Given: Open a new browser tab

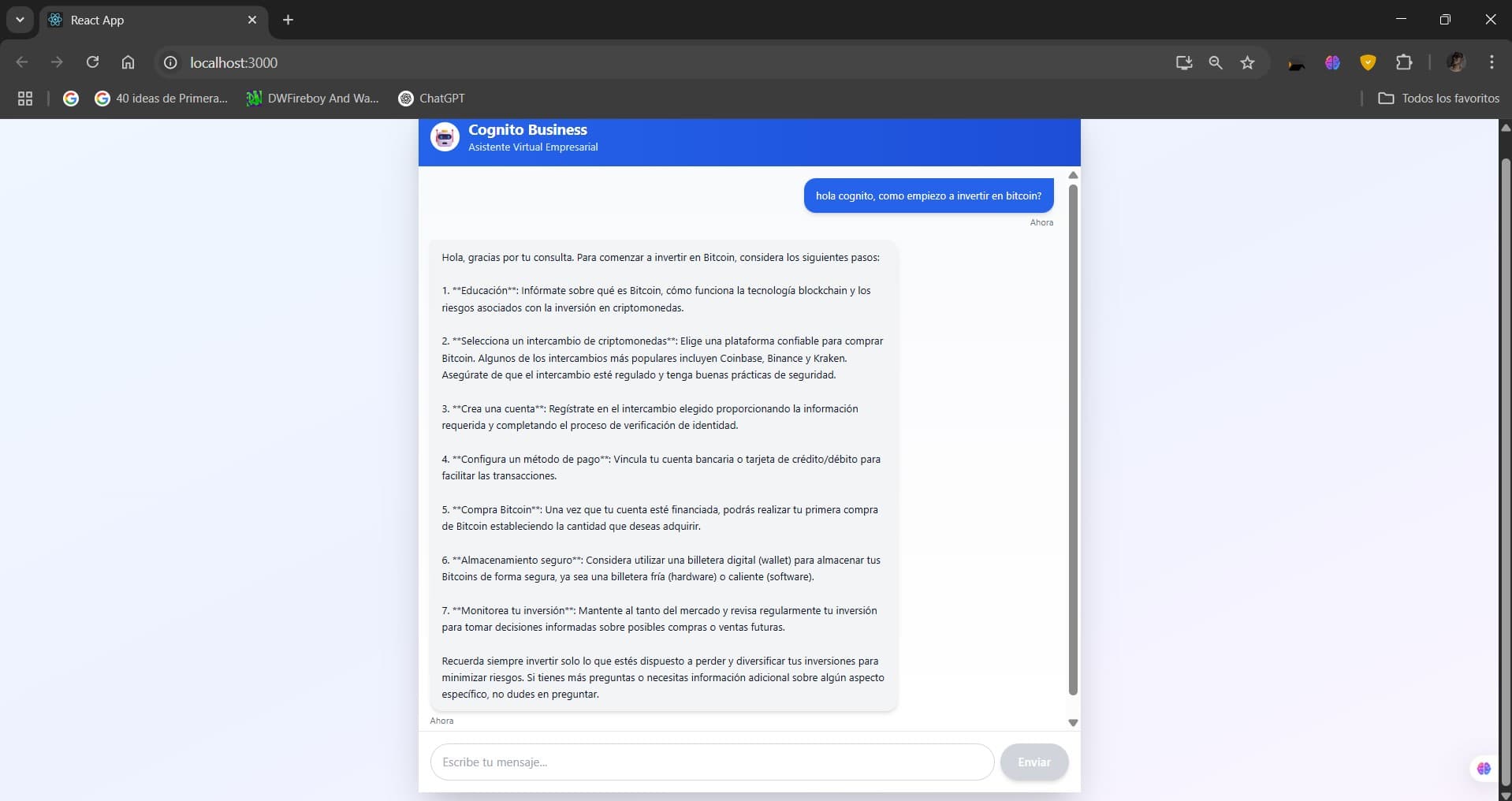Looking at the screenshot, I should [x=288, y=20].
